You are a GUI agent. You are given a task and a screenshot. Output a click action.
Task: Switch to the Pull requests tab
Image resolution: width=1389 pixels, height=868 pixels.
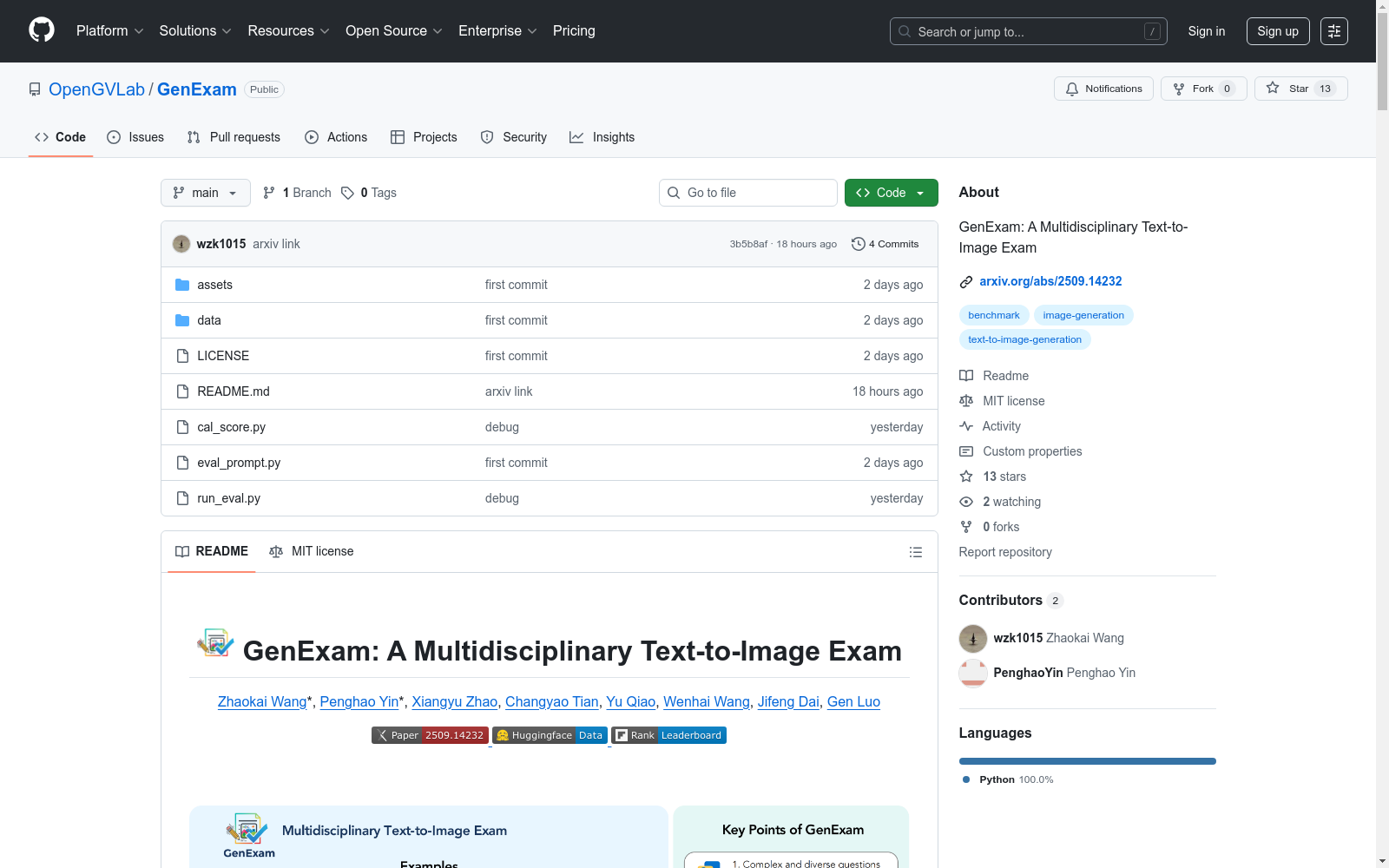234,137
